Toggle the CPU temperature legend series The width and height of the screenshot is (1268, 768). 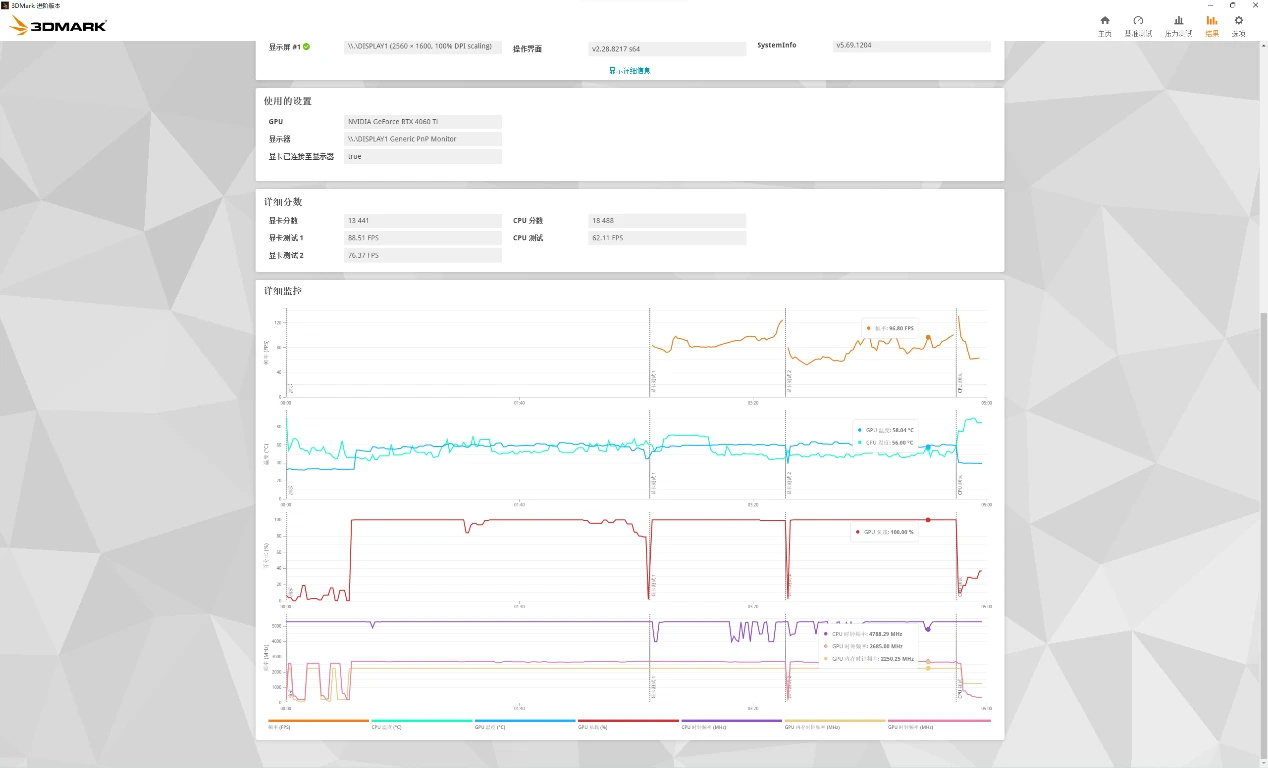click(x=422, y=723)
